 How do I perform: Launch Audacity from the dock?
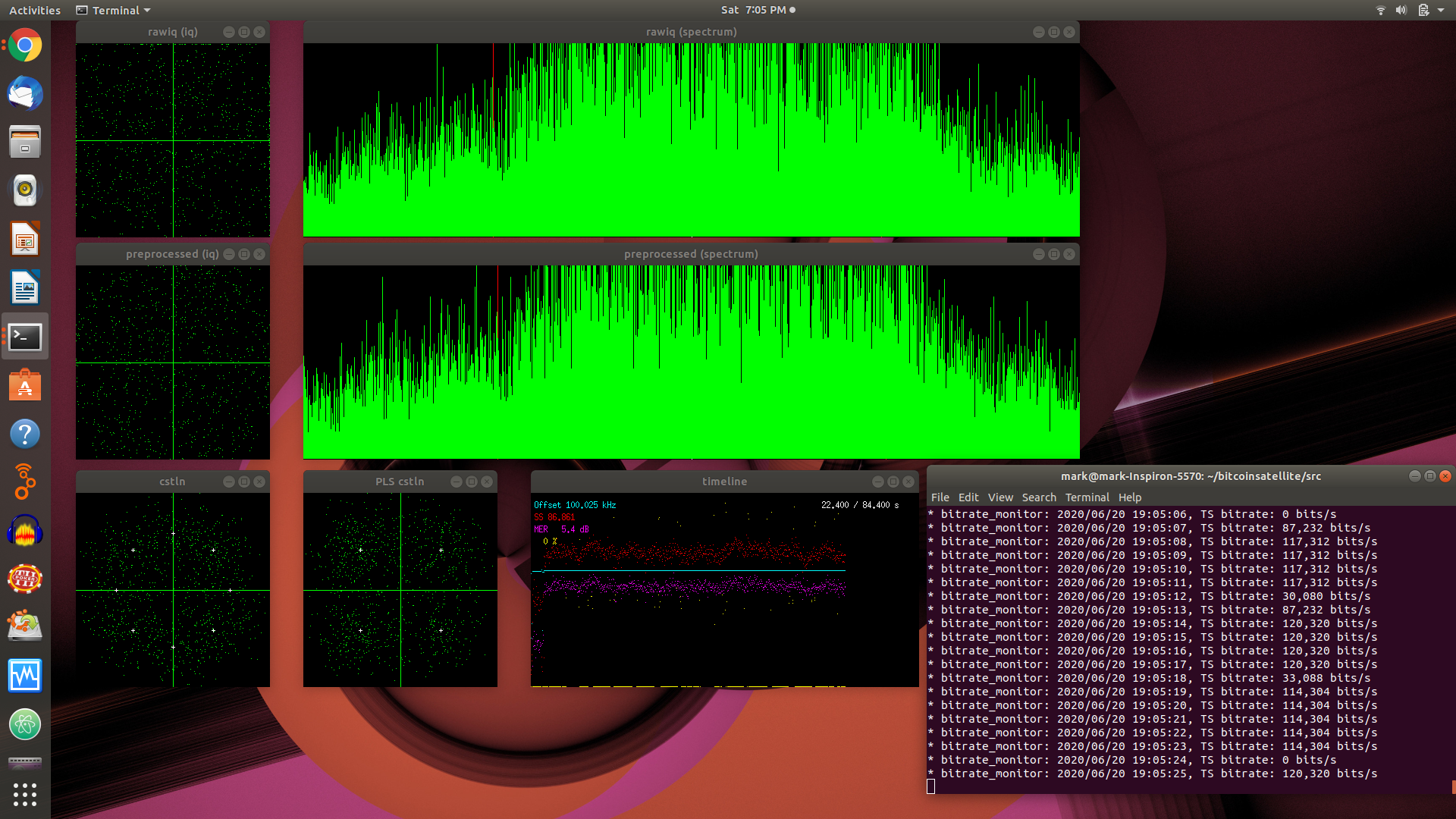(25, 531)
